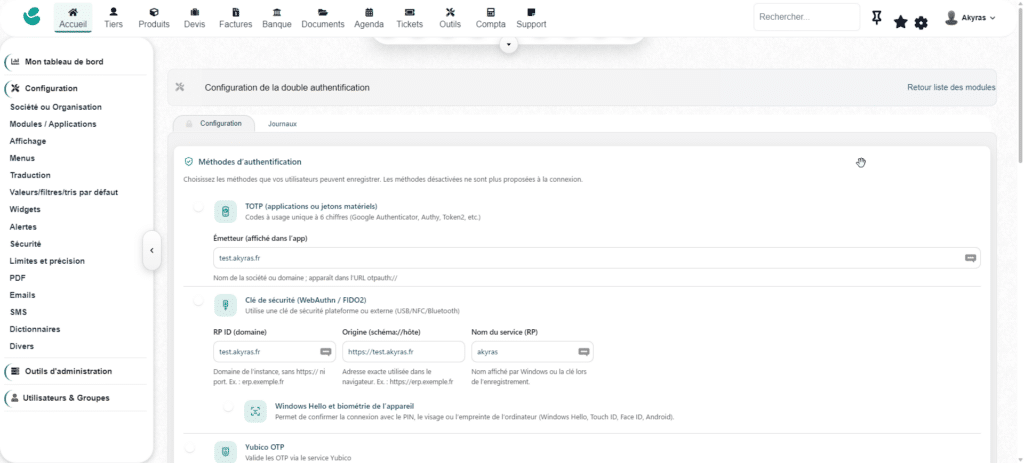This screenshot has height=463, width=1024.
Task: Open bookmarks star icon
Action: click(901, 22)
